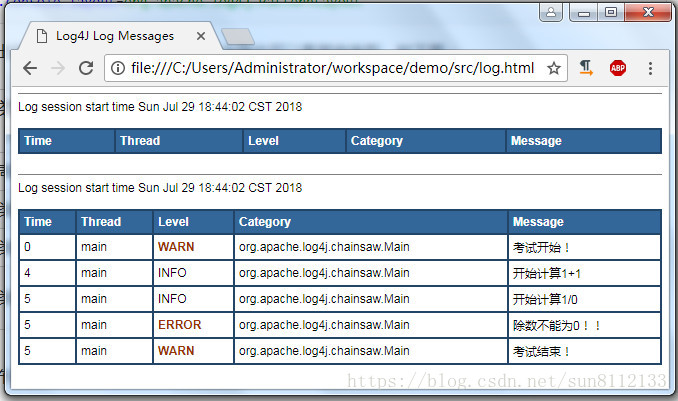This screenshot has width=678, height=401.
Task: Close the Log4J Log Messages tab
Action: pyautogui.click(x=201, y=36)
